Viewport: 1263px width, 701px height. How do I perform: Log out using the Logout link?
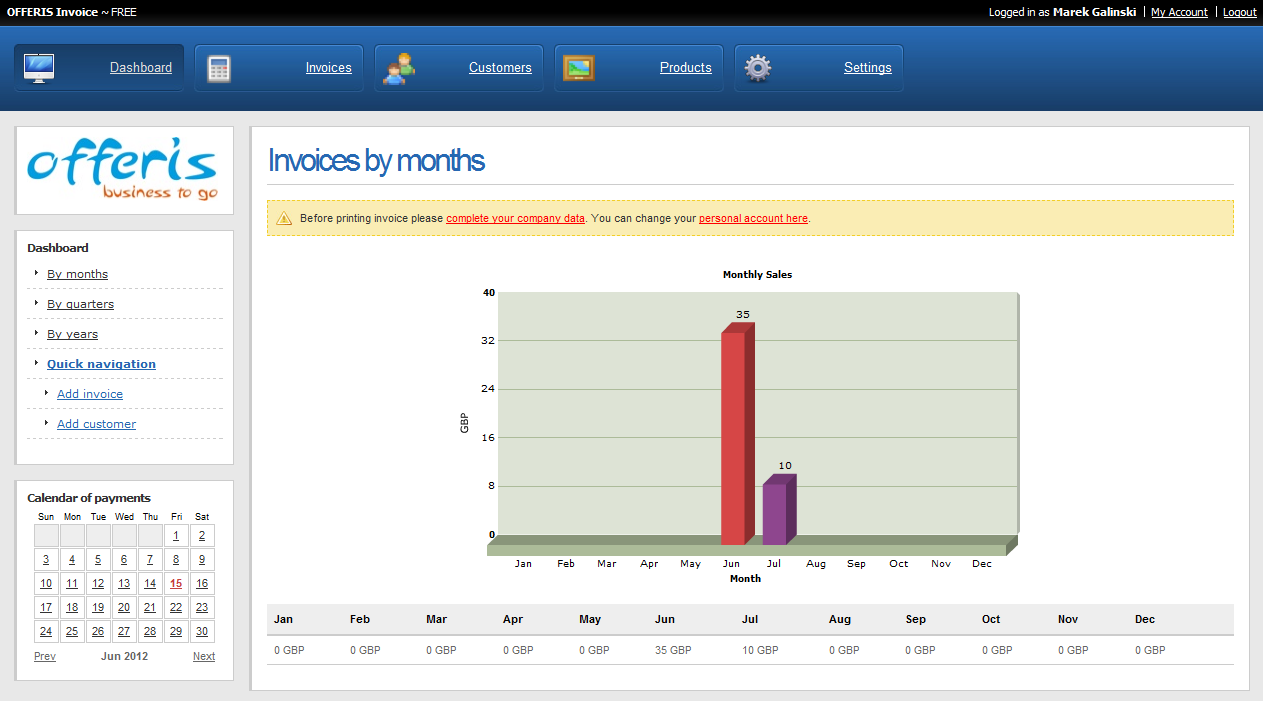1239,12
